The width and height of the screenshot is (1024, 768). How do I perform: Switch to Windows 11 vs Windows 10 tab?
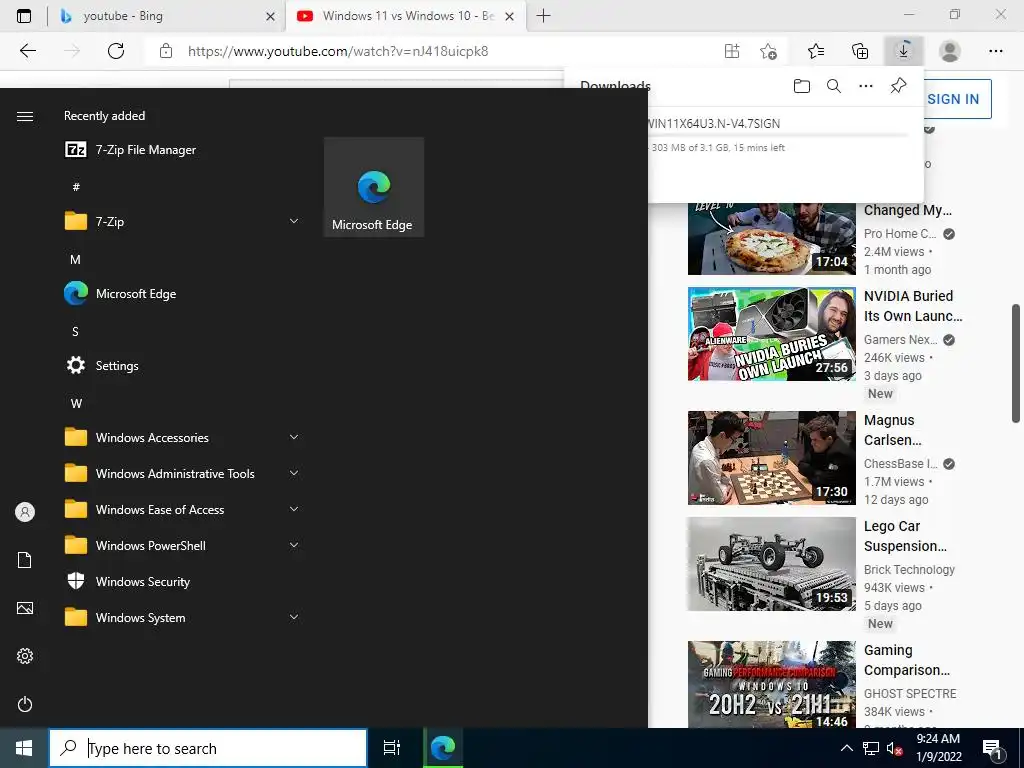pyautogui.click(x=405, y=16)
